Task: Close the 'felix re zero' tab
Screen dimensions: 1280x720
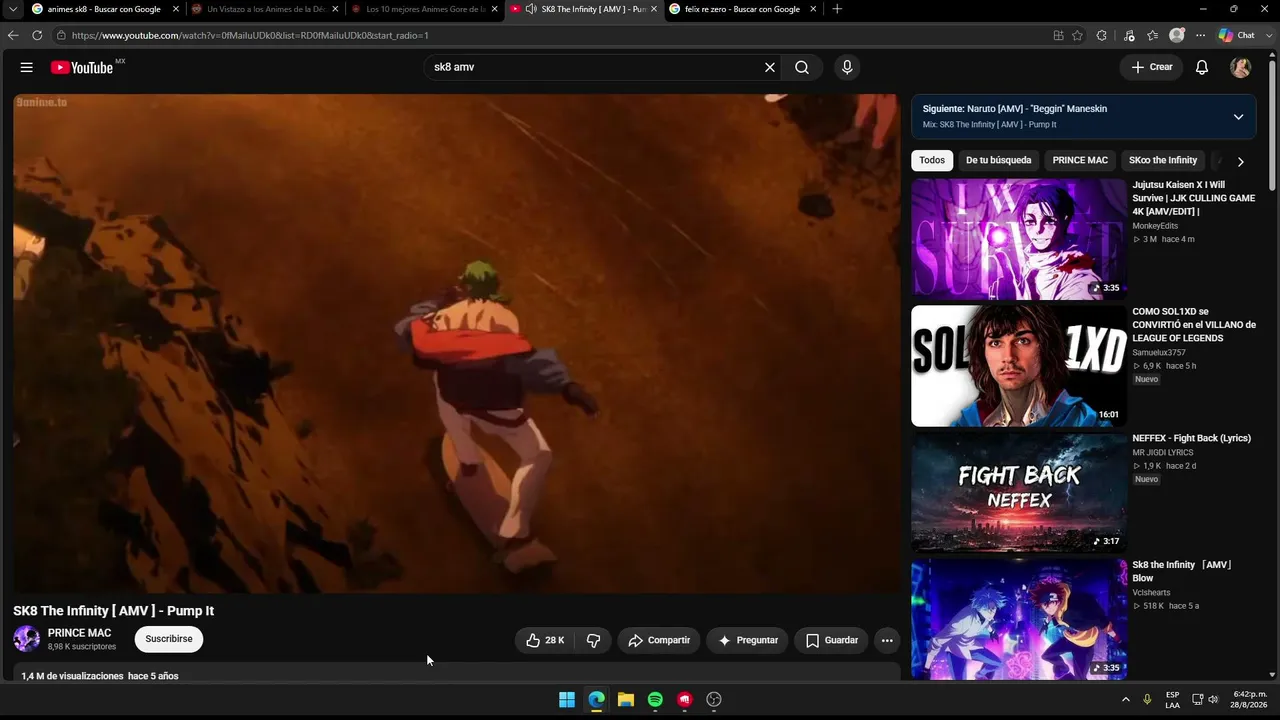Action: coord(813,9)
